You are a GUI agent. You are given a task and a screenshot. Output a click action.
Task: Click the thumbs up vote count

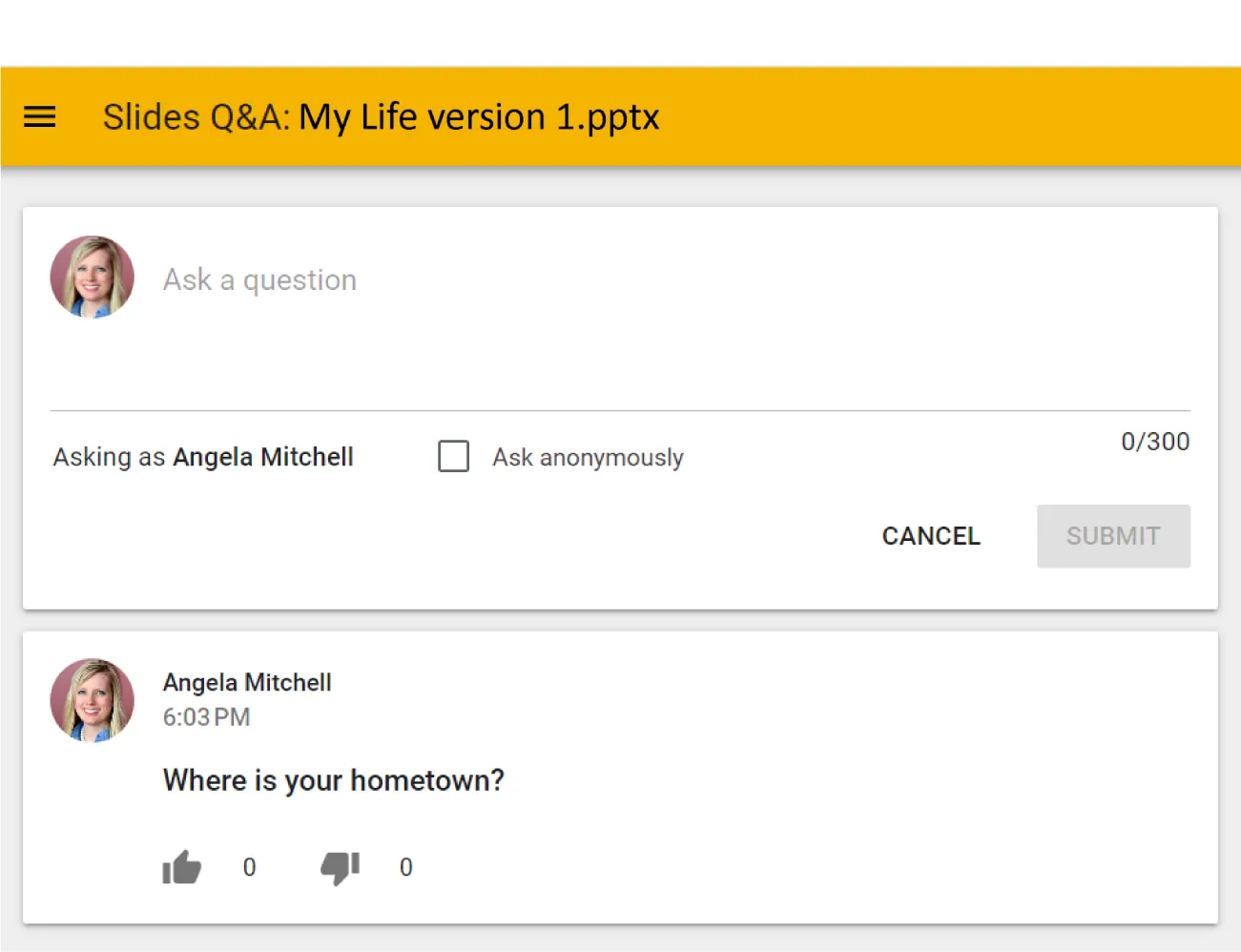click(x=249, y=867)
